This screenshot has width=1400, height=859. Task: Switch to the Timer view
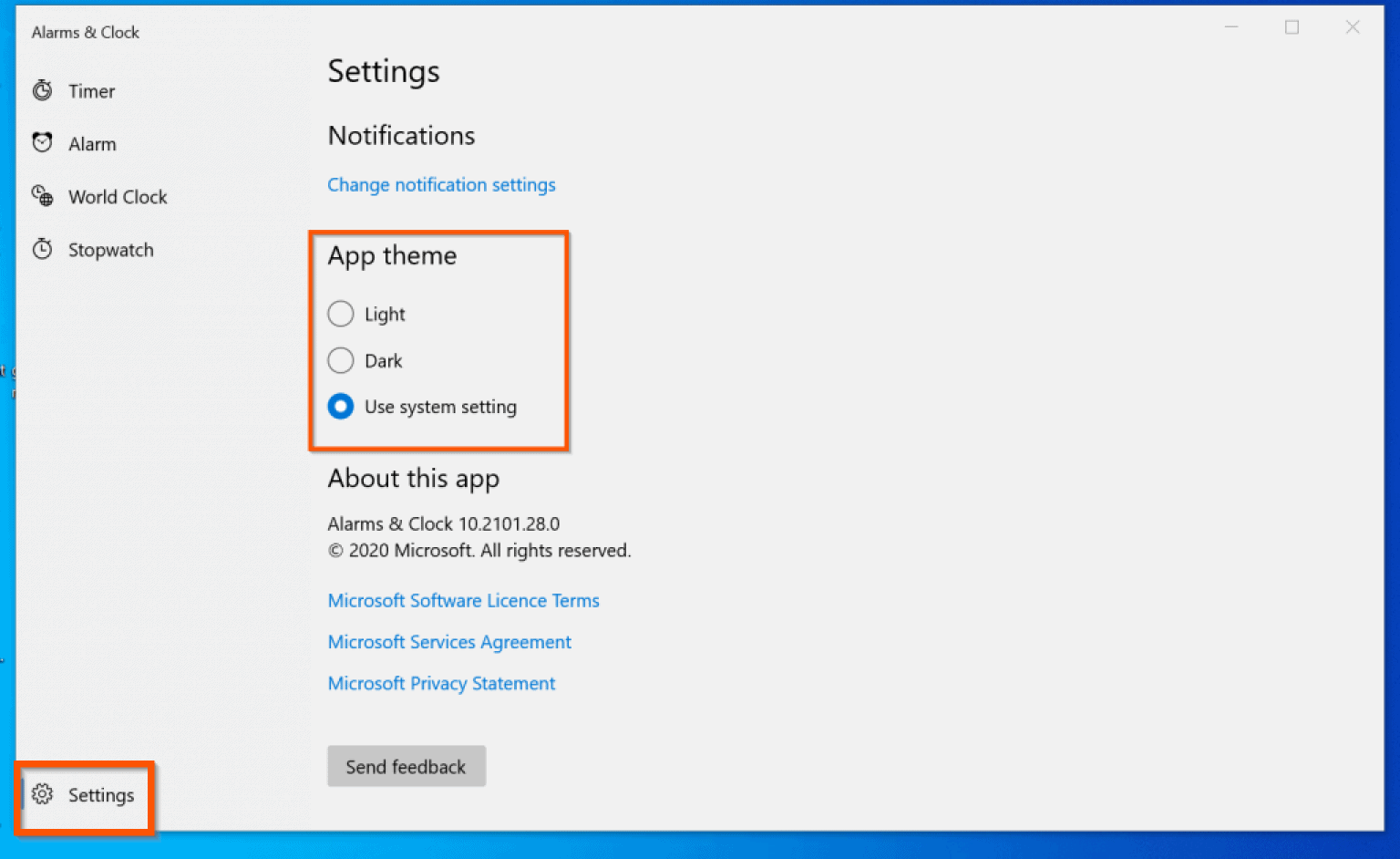[x=91, y=90]
